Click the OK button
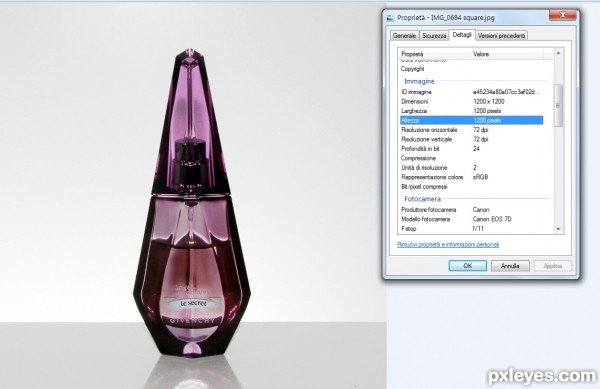Viewport: 600px width, 389px height. tap(468, 265)
